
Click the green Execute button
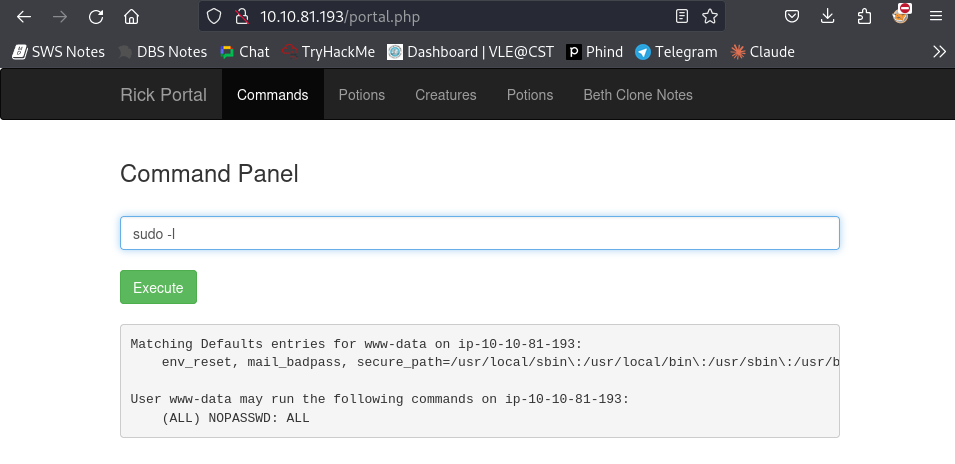[158, 287]
